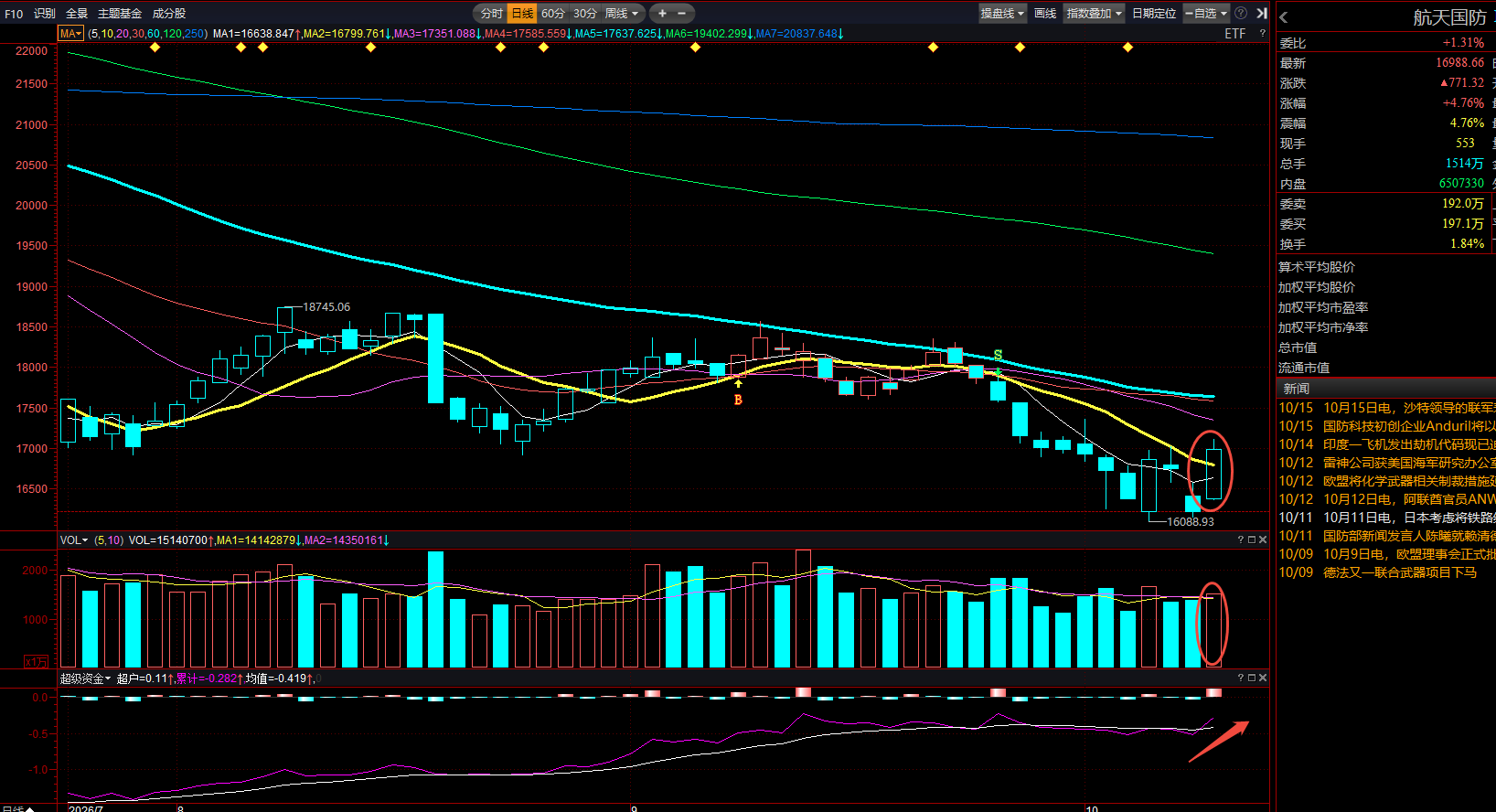Select the 新闻 news section header
The width and height of the screenshot is (1496, 812).
pos(1296,389)
